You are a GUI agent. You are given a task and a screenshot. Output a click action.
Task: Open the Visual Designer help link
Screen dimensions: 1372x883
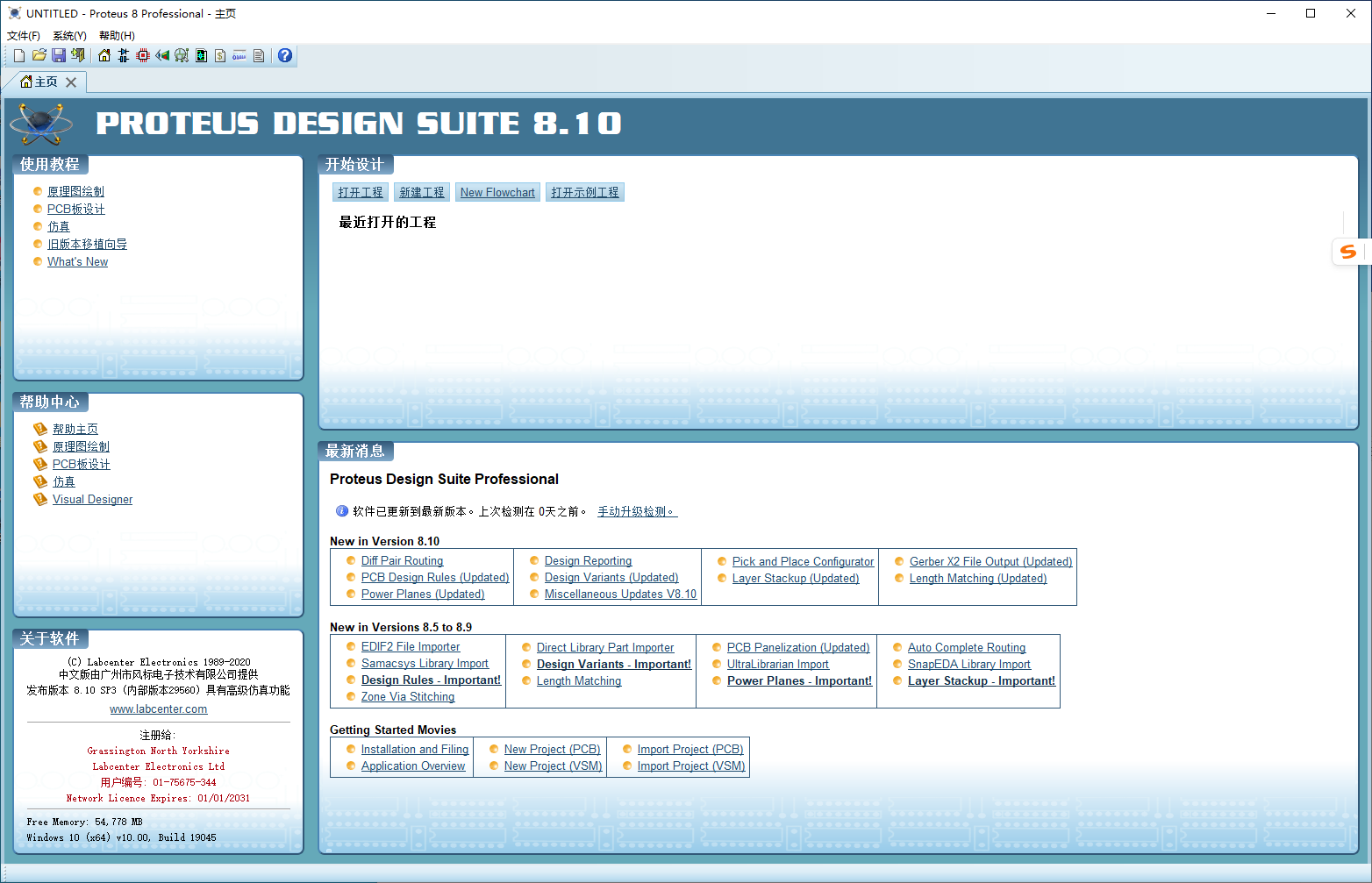tap(93, 499)
